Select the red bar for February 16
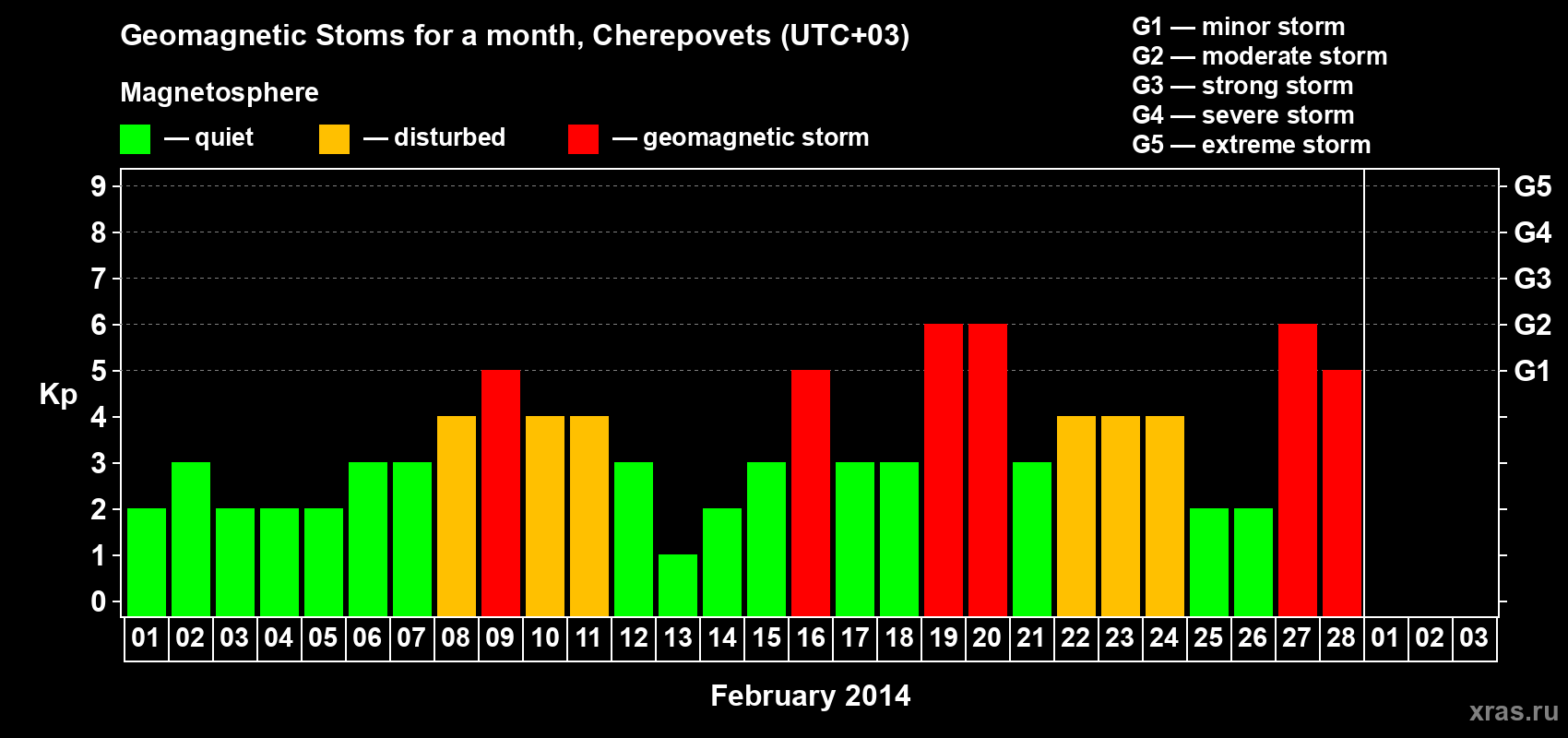This screenshot has width=1568, height=738. [x=811, y=493]
